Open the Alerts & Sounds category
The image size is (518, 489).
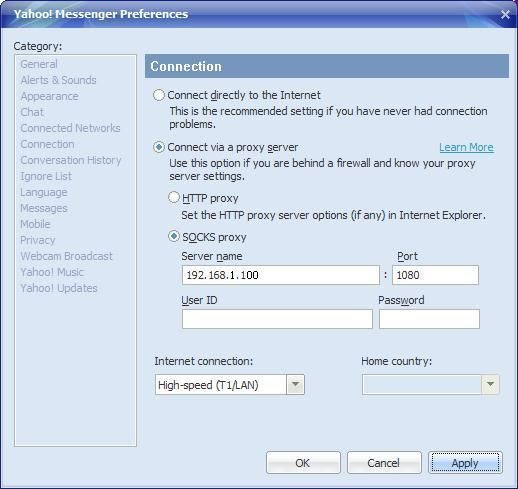pos(58,80)
